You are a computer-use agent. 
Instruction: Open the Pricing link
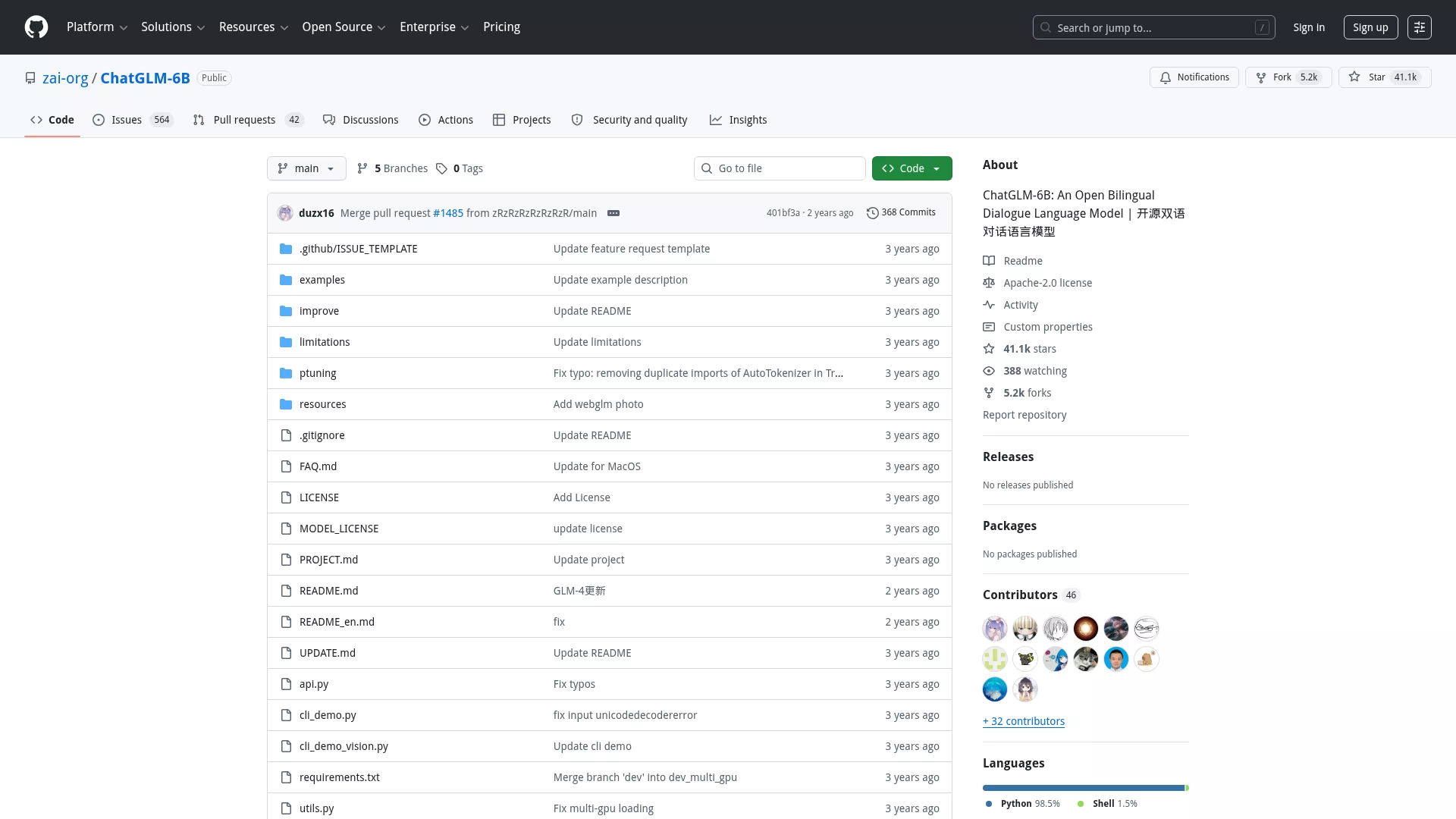click(501, 27)
